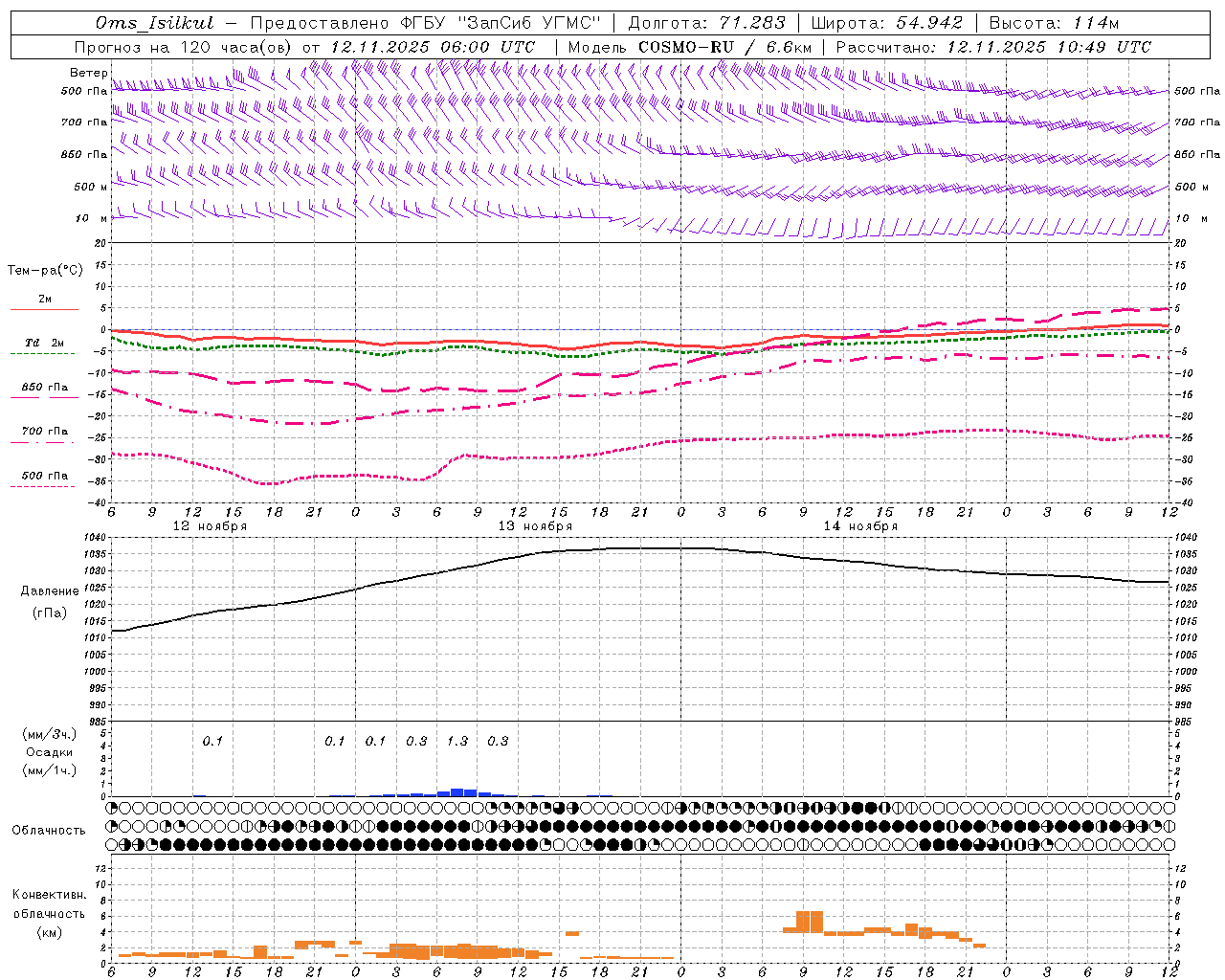Click the (гПа) pressure unit label

coord(50,613)
